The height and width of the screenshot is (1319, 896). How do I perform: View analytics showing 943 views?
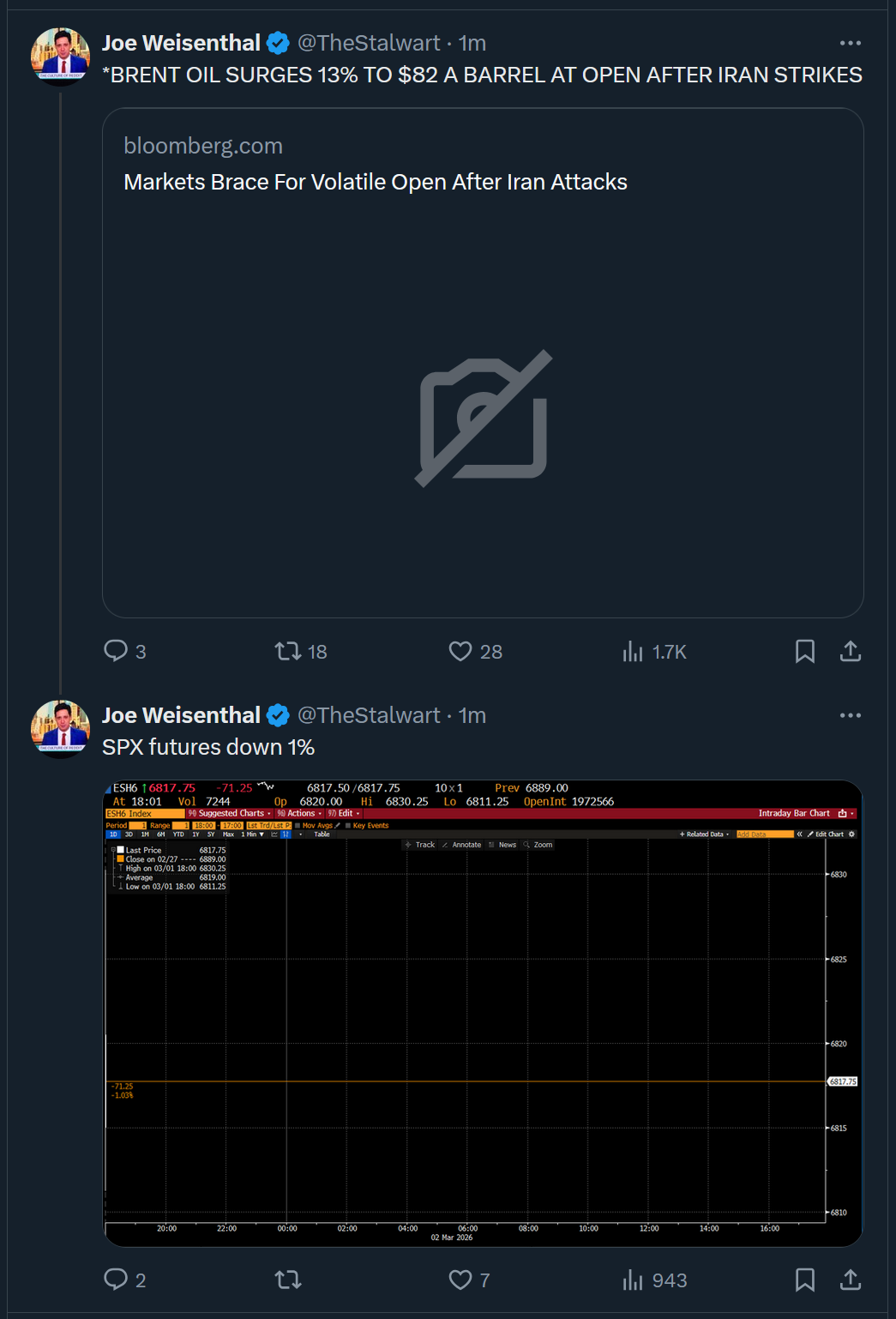tap(655, 1280)
